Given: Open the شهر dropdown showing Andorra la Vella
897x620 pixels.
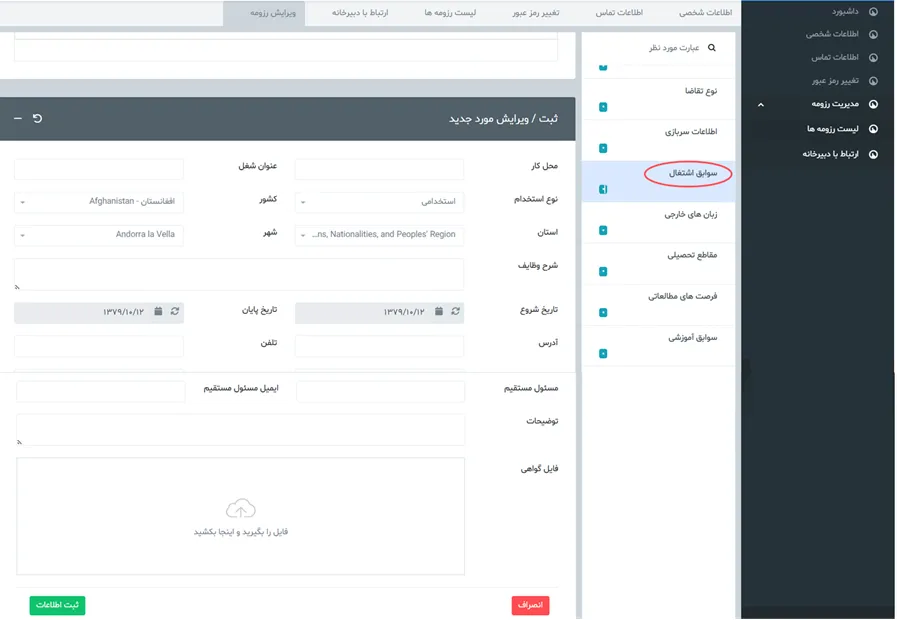Looking at the screenshot, I should [x=99, y=235].
